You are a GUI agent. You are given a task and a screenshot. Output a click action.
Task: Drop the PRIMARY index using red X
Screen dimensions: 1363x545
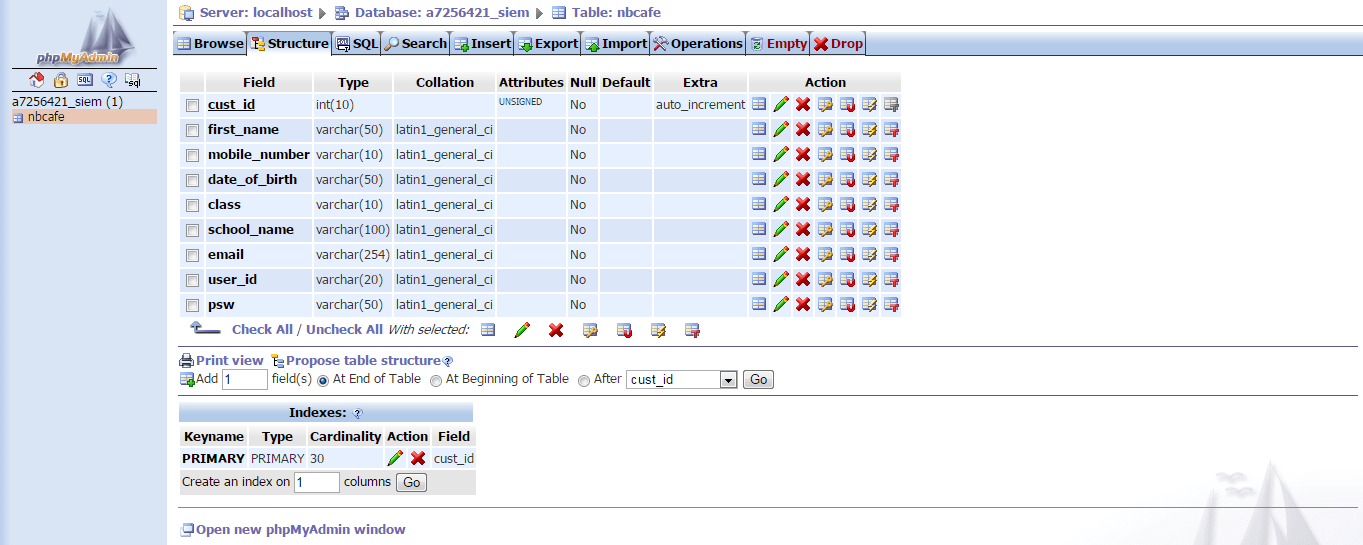pyautogui.click(x=418, y=458)
